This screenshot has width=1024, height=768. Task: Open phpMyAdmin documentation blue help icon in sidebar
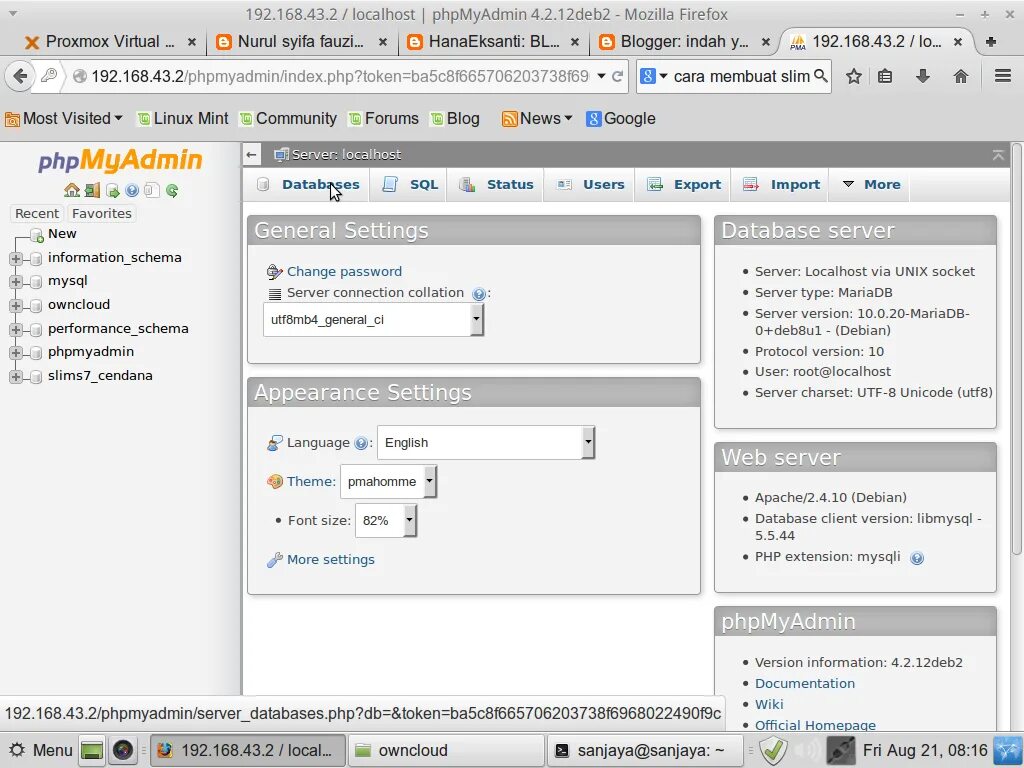click(x=132, y=190)
